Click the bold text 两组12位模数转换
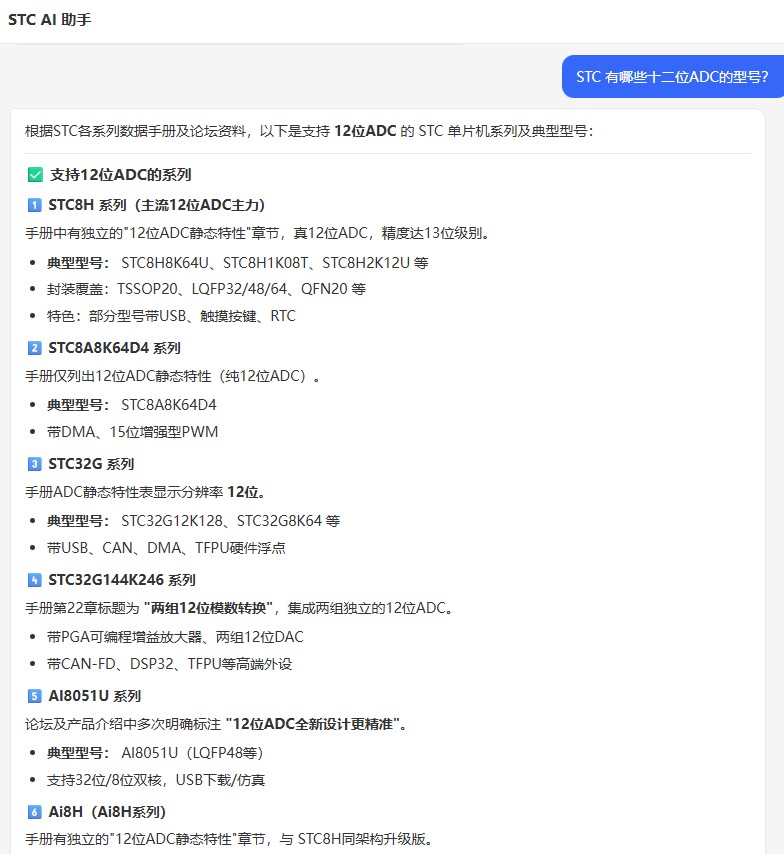 pos(208,608)
